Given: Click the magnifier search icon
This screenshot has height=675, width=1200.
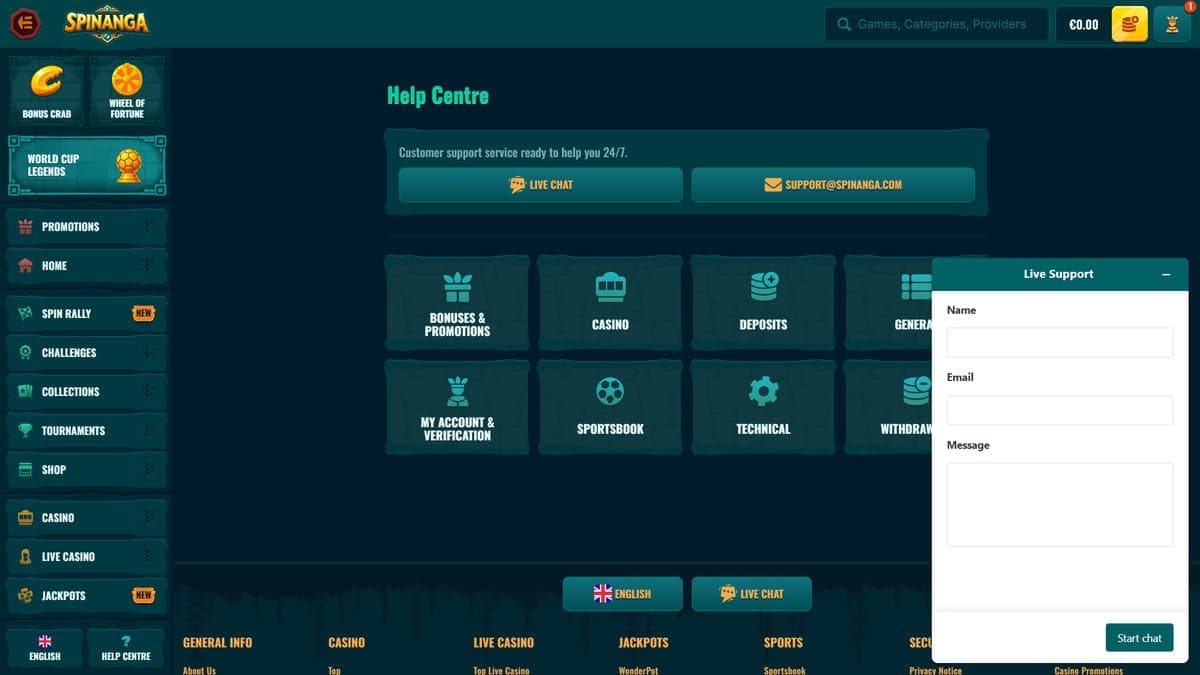Looking at the screenshot, I should tap(844, 24).
